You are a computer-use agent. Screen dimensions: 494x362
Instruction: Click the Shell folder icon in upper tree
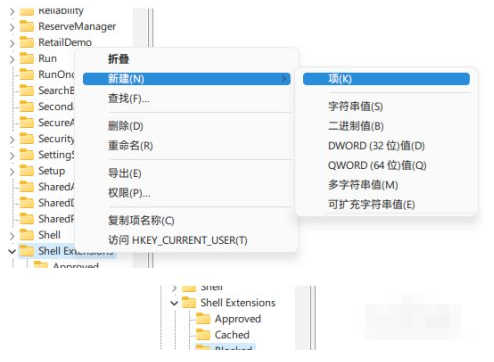coord(27,235)
